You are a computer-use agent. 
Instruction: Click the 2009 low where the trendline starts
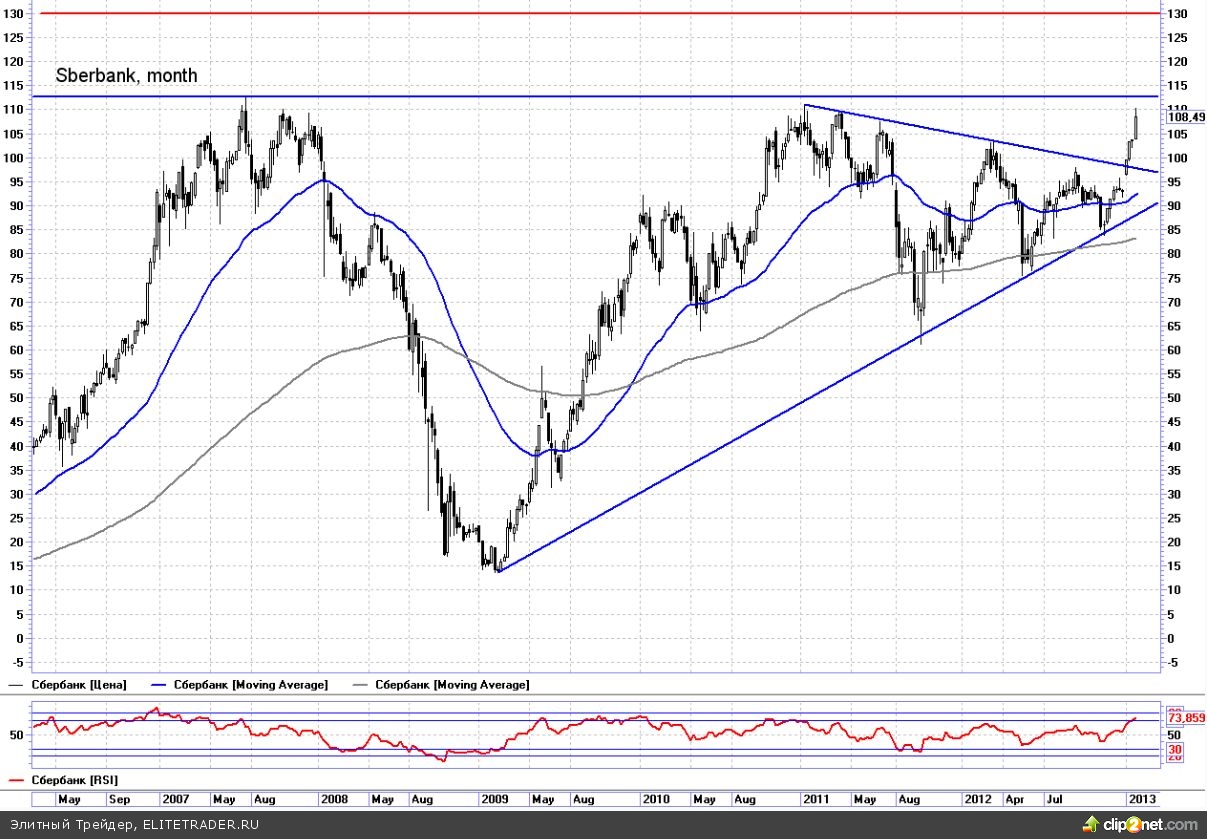click(497, 570)
